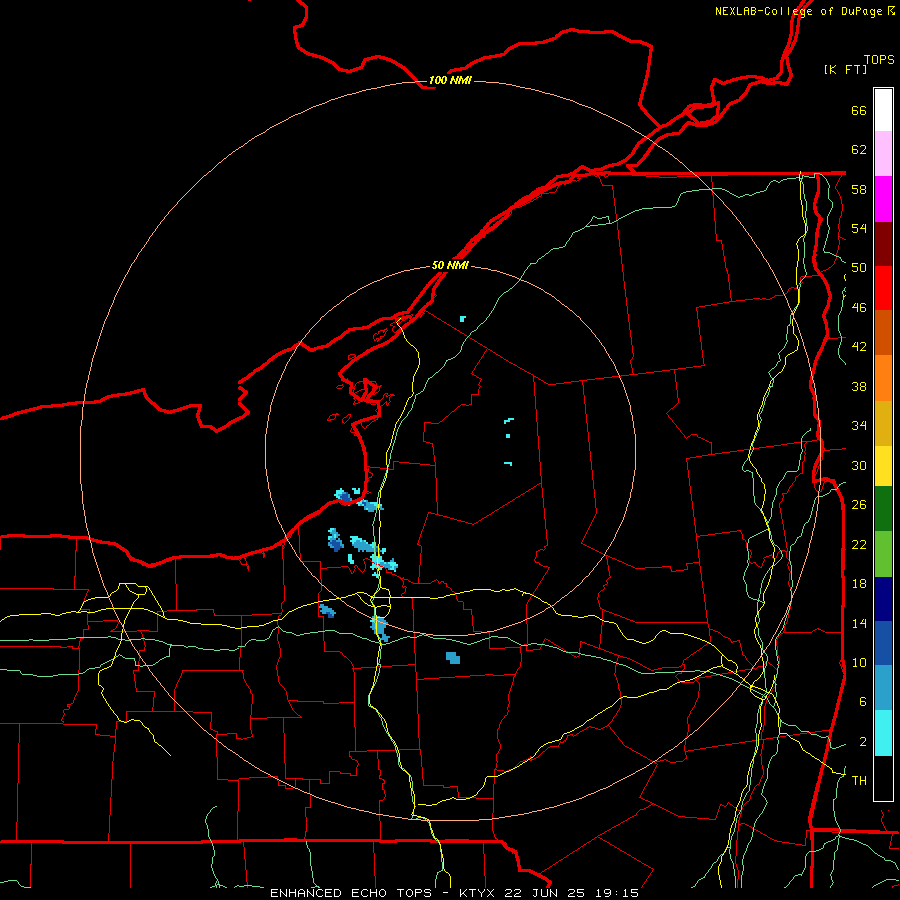Click the medium blue 10-14 kft legend swatch

[883, 643]
